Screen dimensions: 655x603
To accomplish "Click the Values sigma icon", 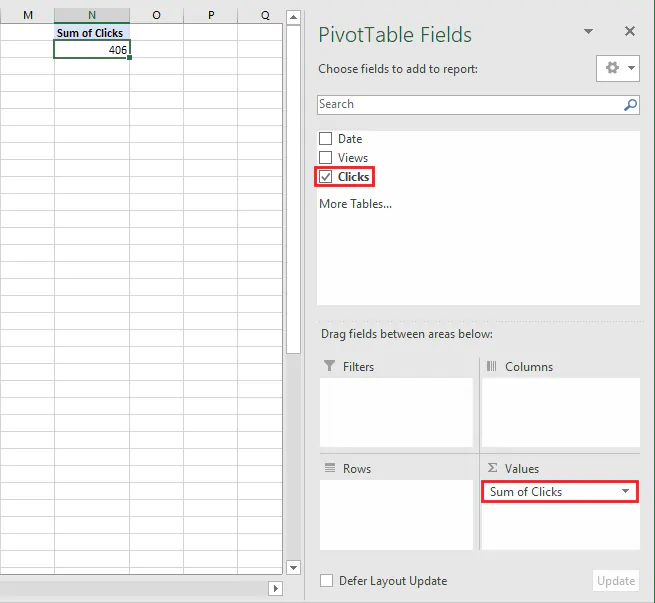I will (x=493, y=468).
